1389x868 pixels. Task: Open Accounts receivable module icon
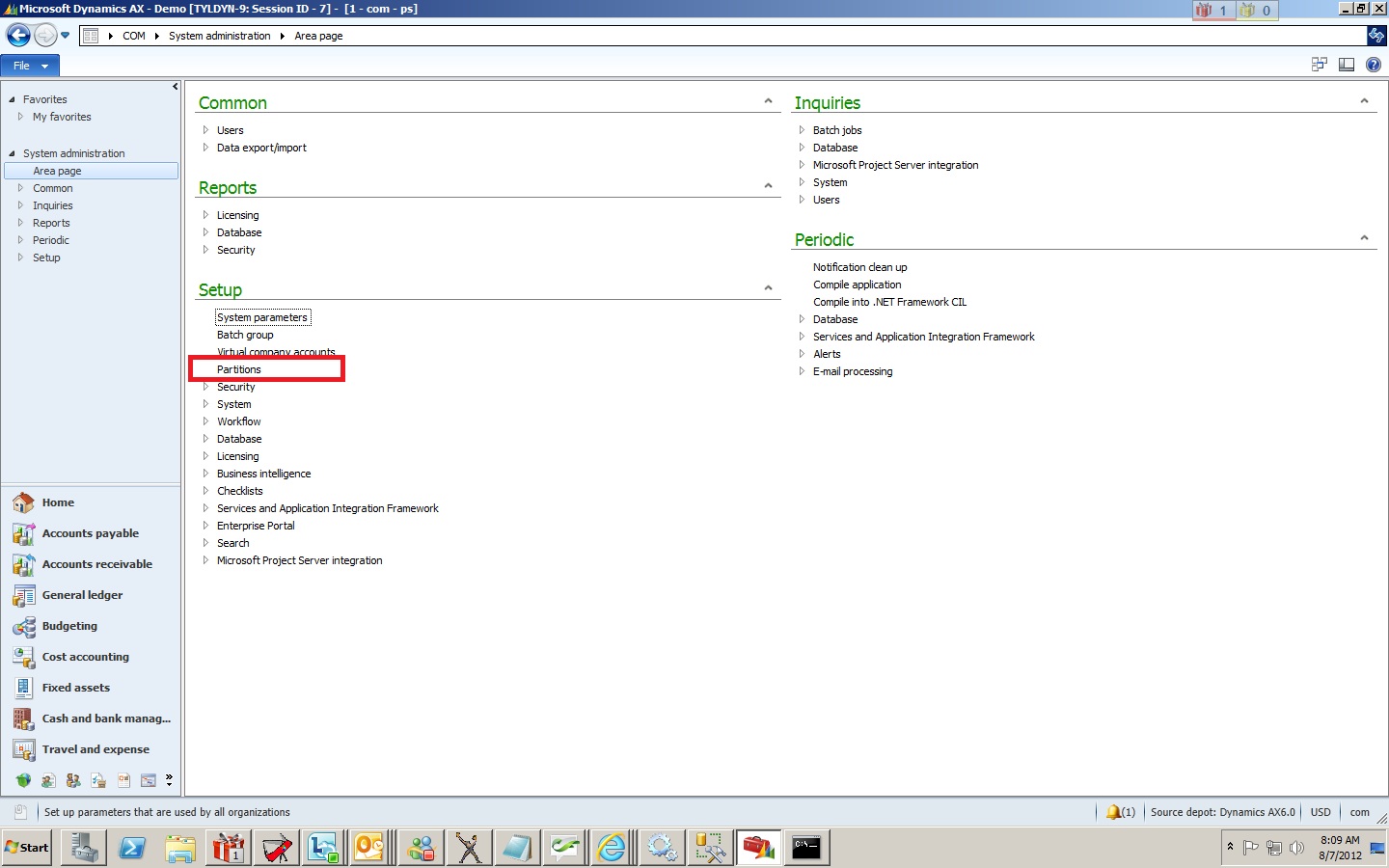click(23, 564)
